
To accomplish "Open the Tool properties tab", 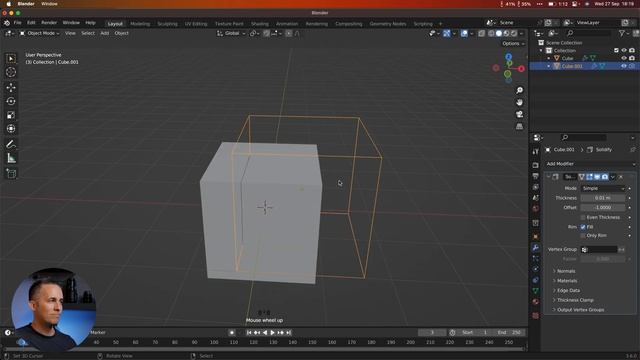I will [536, 151].
